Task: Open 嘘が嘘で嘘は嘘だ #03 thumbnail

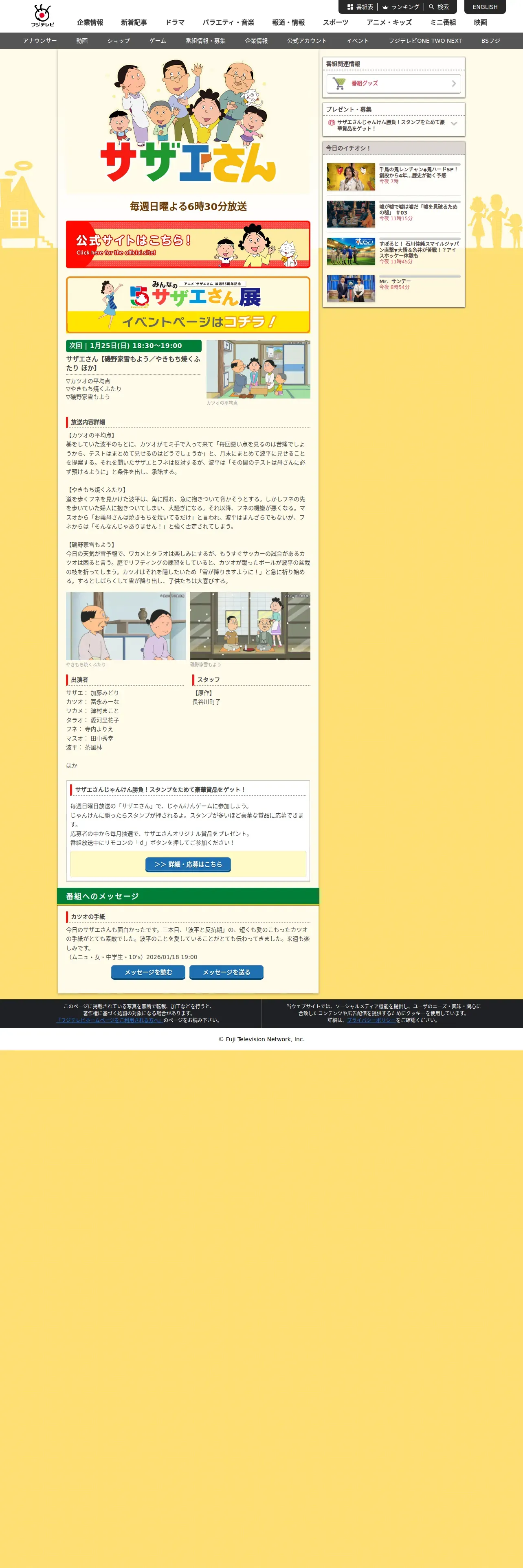Action: 351,214
